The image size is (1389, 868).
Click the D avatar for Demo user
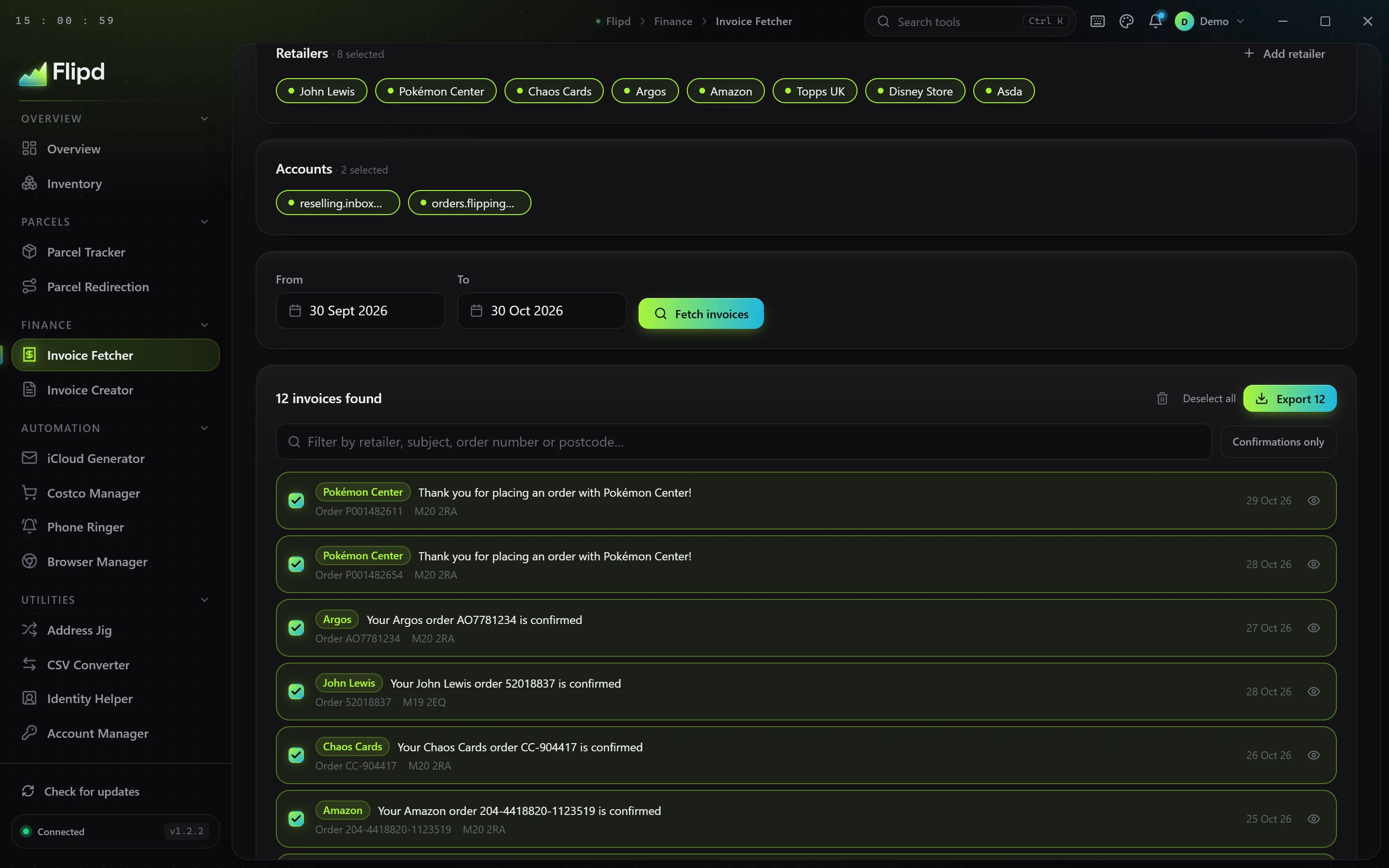[x=1184, y=21]
